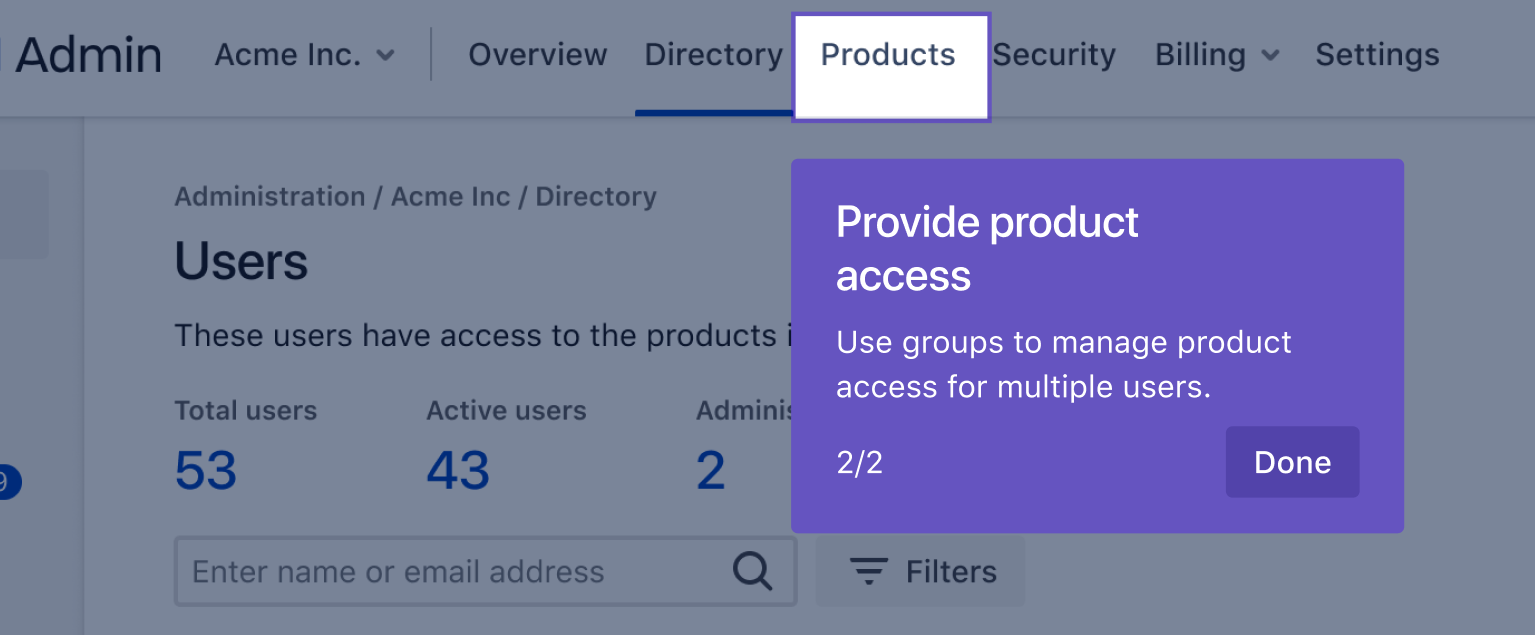Click the Active users count 43
The image size is (1535, 635).
pyautogui.click(x=458, y=470)
